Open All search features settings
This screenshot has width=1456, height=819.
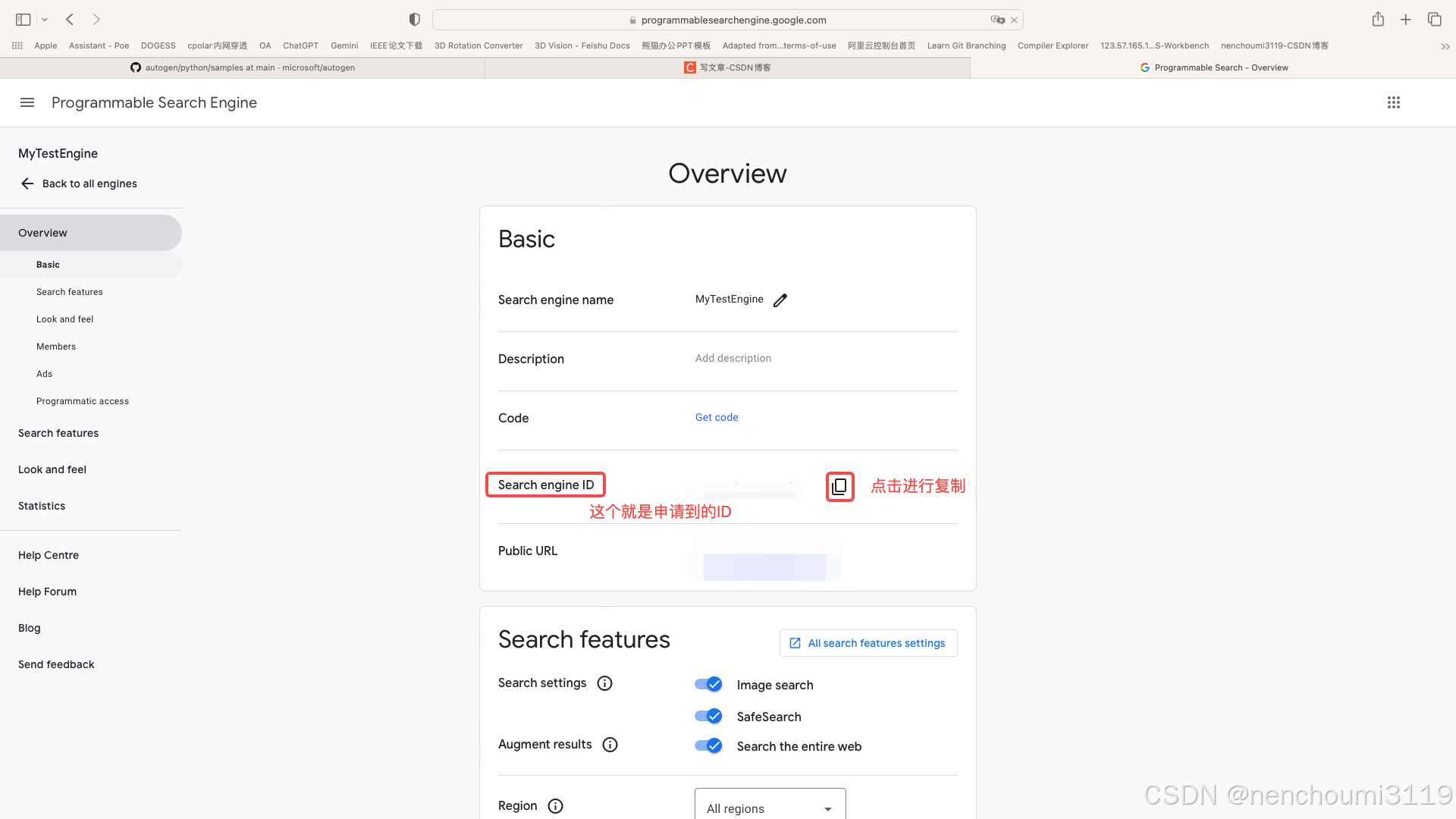click(x=868, y=643)
